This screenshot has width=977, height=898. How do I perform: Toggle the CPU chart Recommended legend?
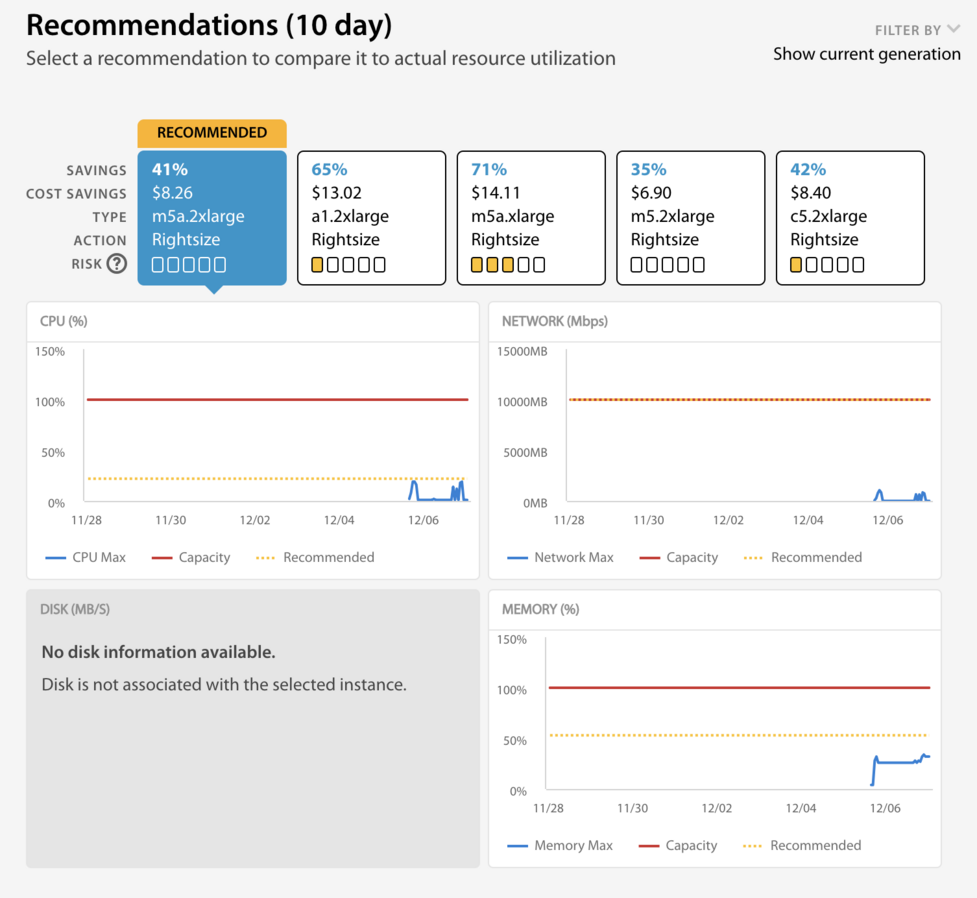[315, 557]
